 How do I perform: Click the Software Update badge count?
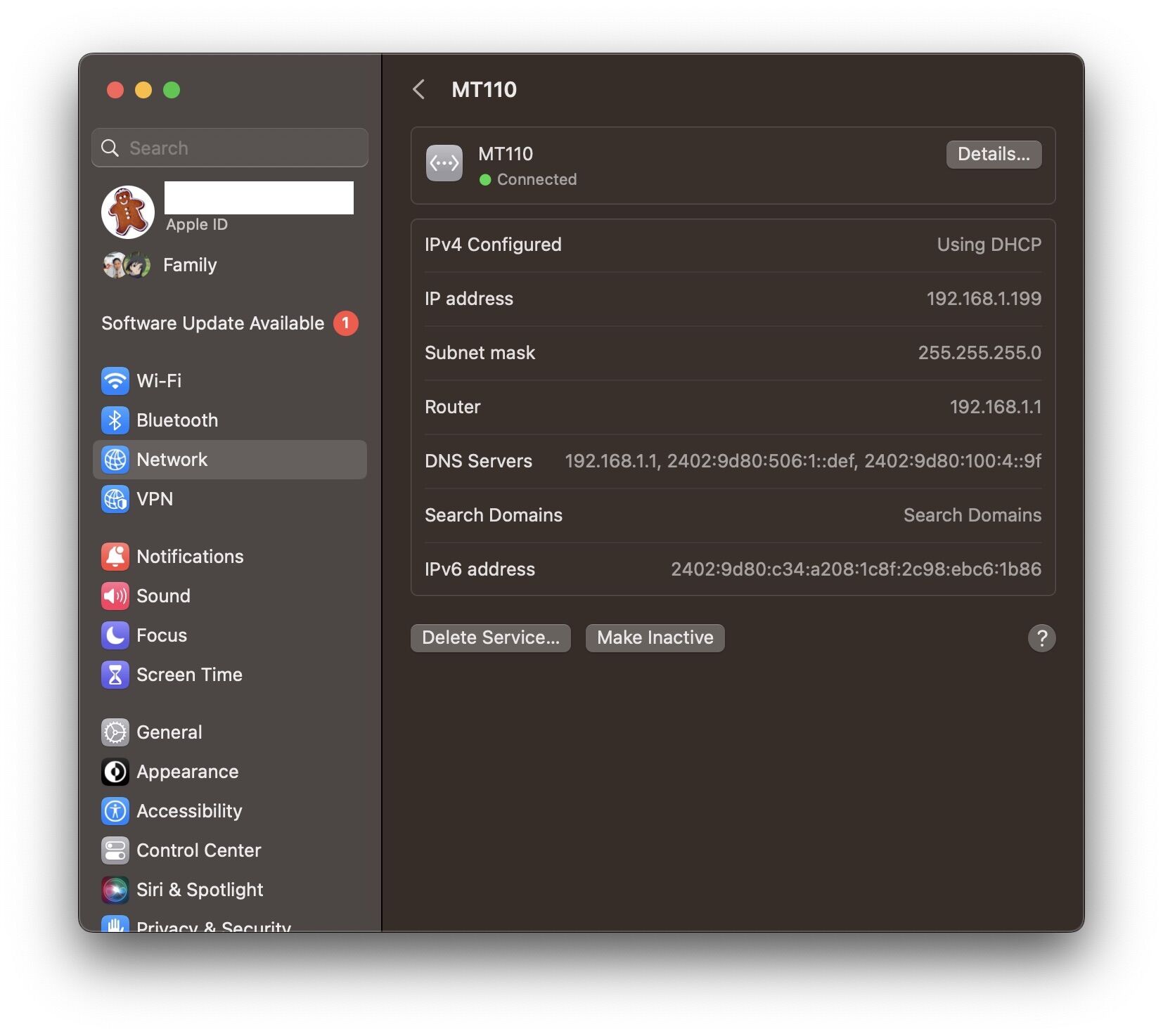click(345, 323)
